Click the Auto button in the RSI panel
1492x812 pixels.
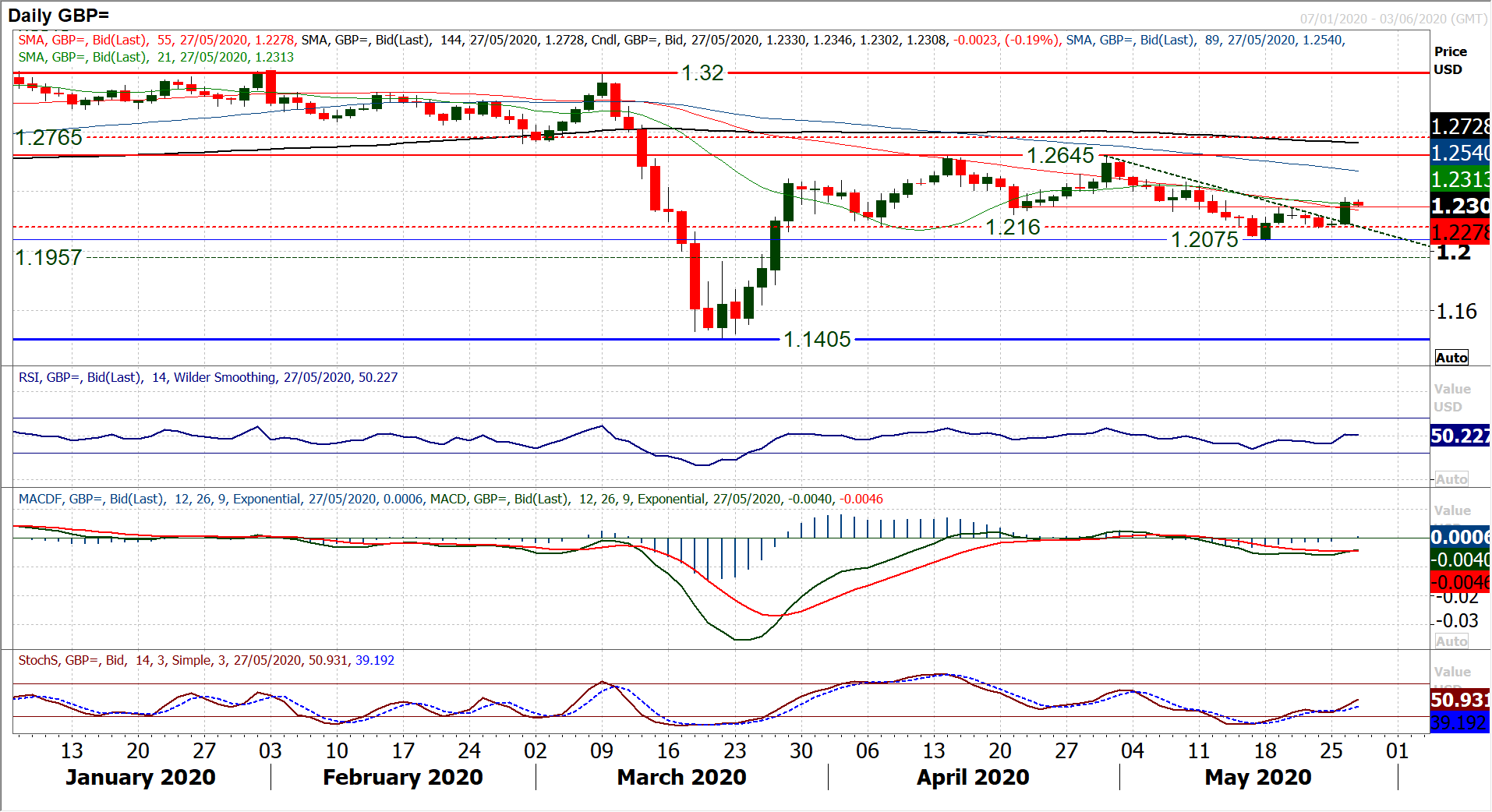[x=1451, y=479]
